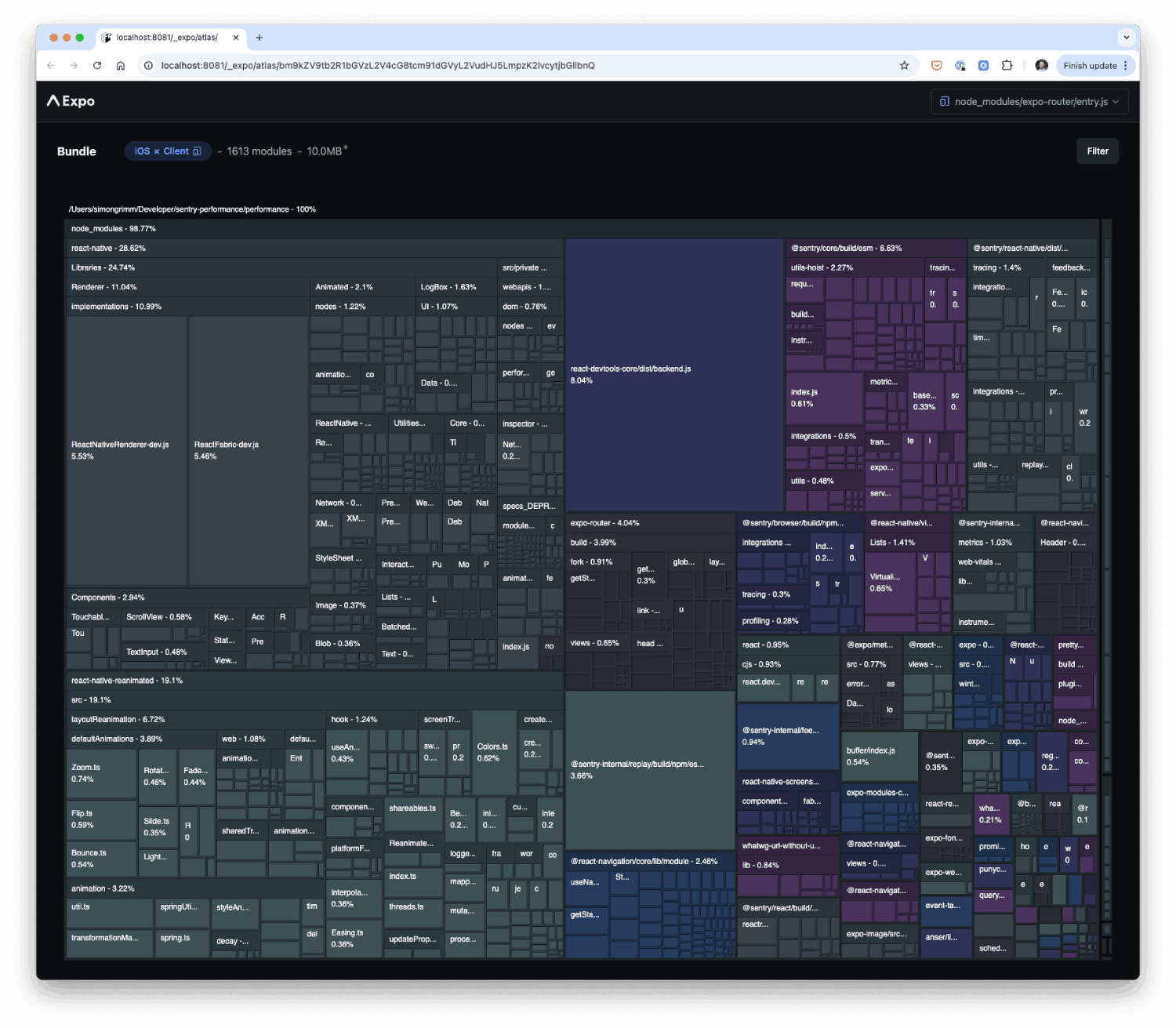The height and width of the screenshot is (1028, 1176).
Task: Open the tab search chevron
Action: (x=1127, y=38)
